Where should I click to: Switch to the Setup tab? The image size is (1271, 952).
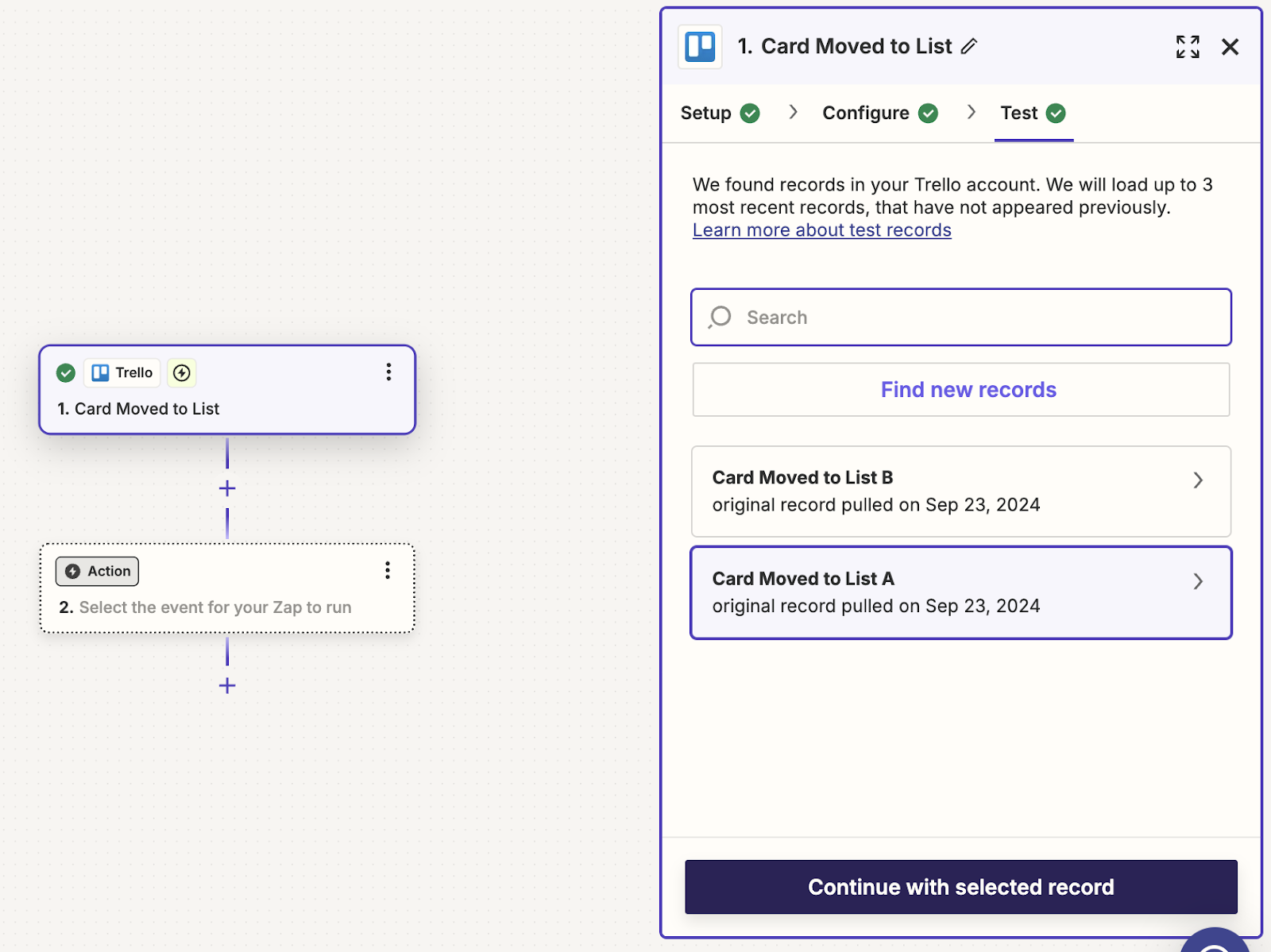click(x=705, y=113)
